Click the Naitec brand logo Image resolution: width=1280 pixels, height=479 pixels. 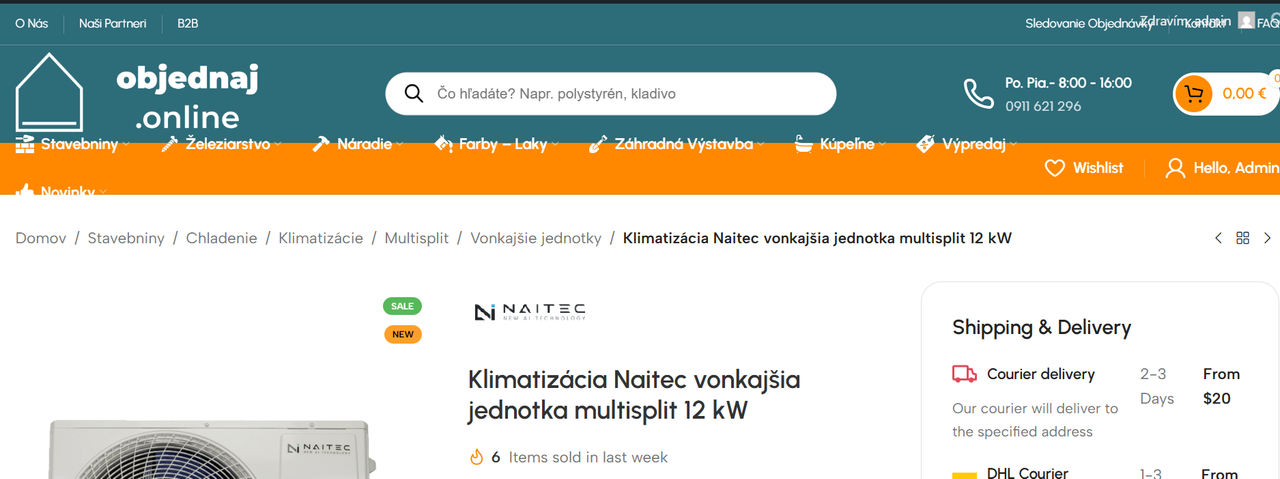pos(530,311)
